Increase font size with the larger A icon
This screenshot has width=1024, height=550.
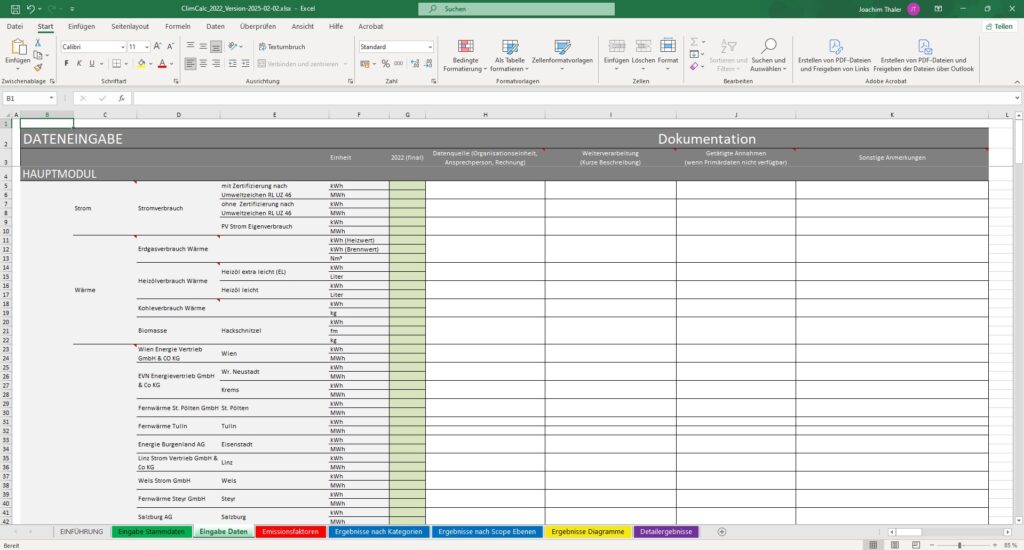[x=157, y=46]
